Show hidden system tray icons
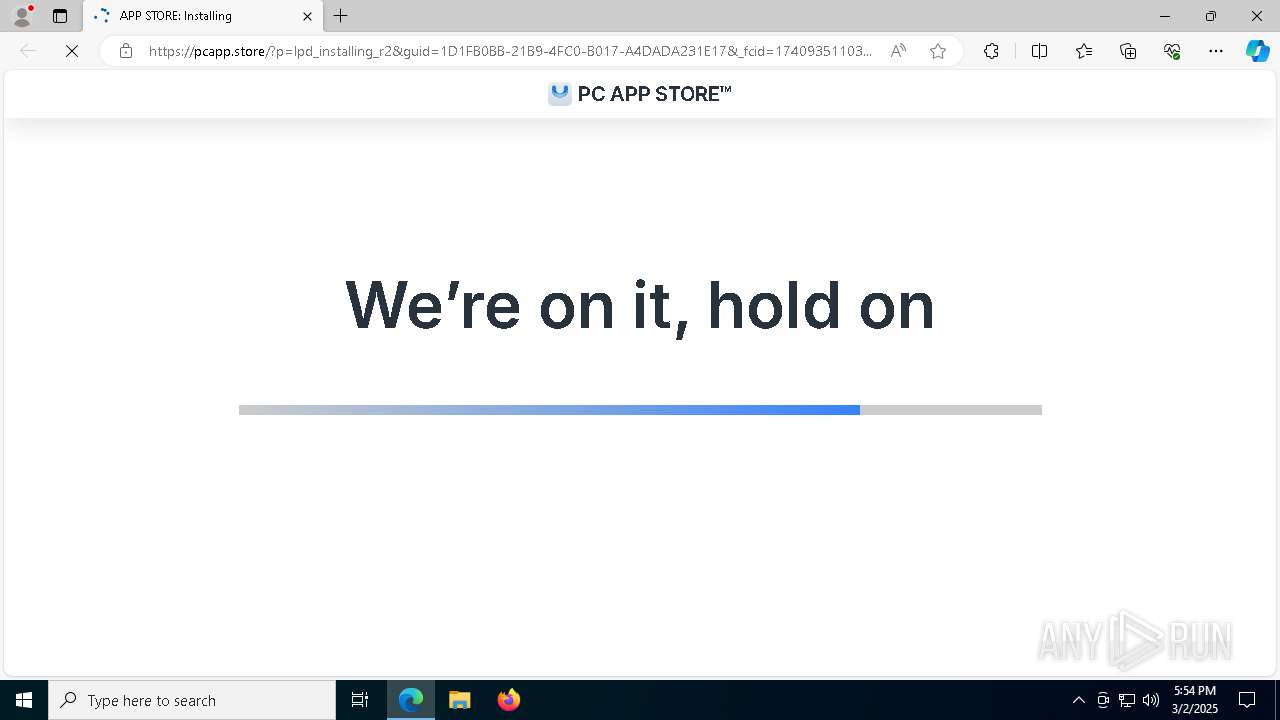 click(1078, 700)
